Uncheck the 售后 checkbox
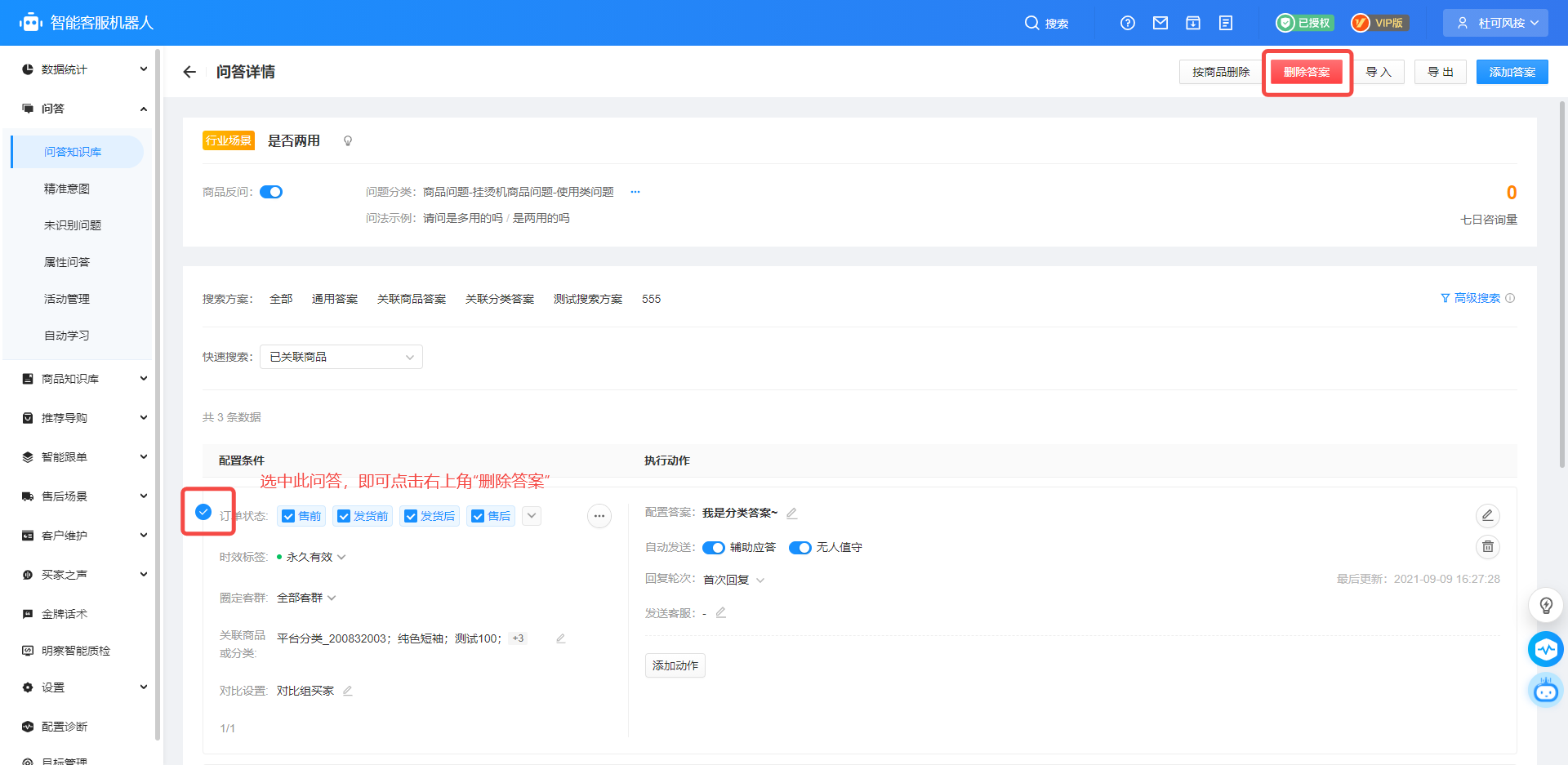The image size is (1568, 765). [478, 516]
